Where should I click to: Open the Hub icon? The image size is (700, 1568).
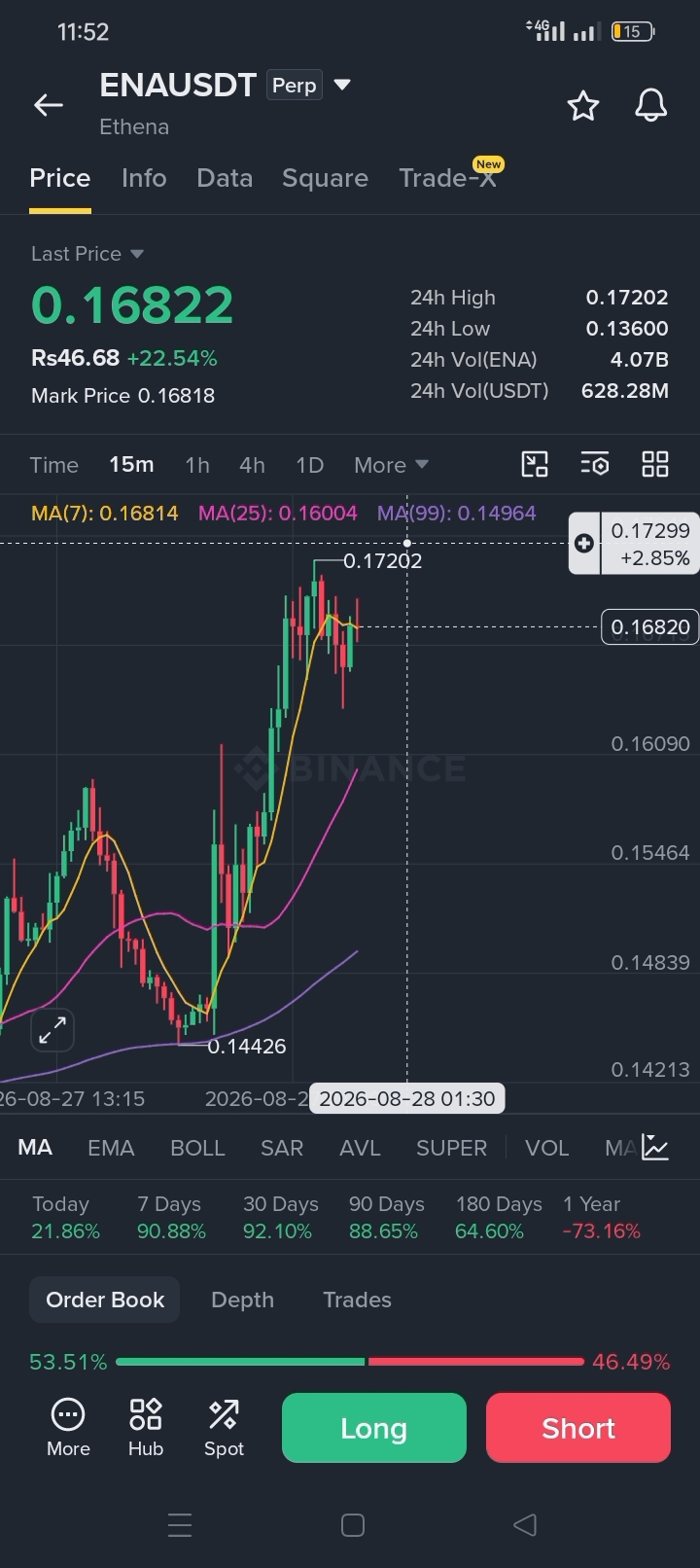(x=146, y=1428)
